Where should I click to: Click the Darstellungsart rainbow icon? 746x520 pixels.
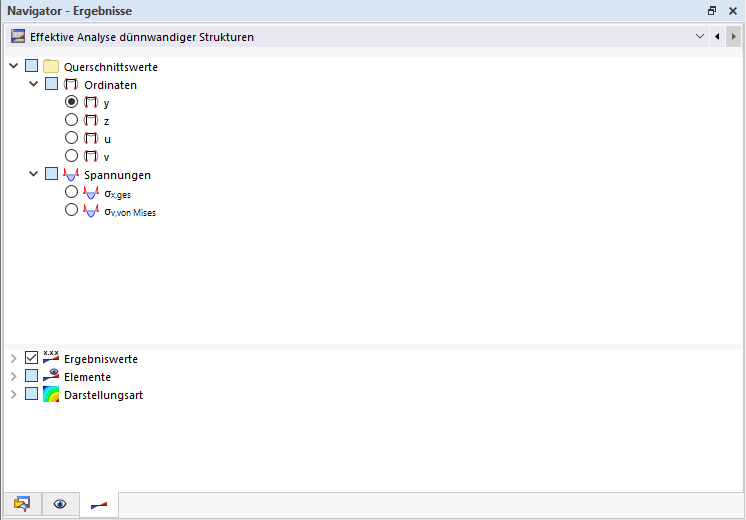pos(51,394)
